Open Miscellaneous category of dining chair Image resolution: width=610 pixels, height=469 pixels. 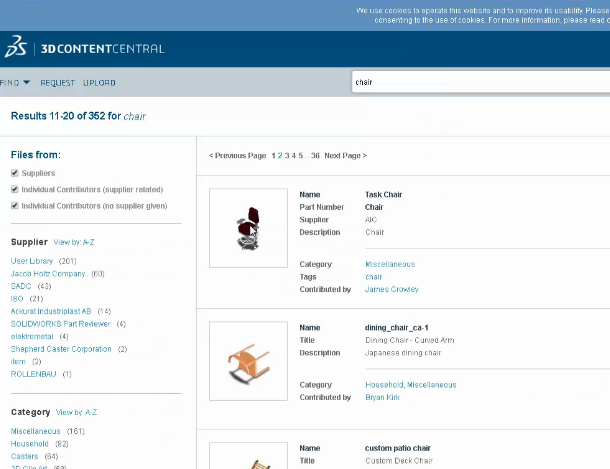coord(431,385)
